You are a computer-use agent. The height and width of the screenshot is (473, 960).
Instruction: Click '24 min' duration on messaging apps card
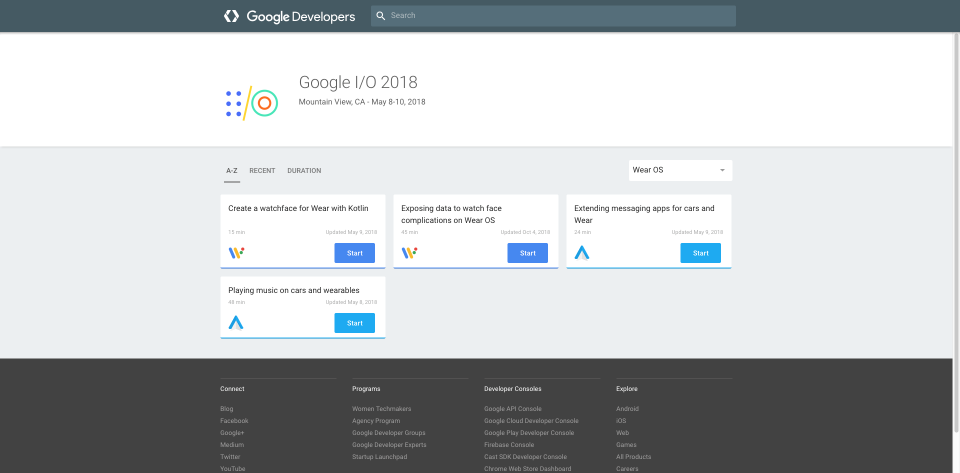click(582, 233)
